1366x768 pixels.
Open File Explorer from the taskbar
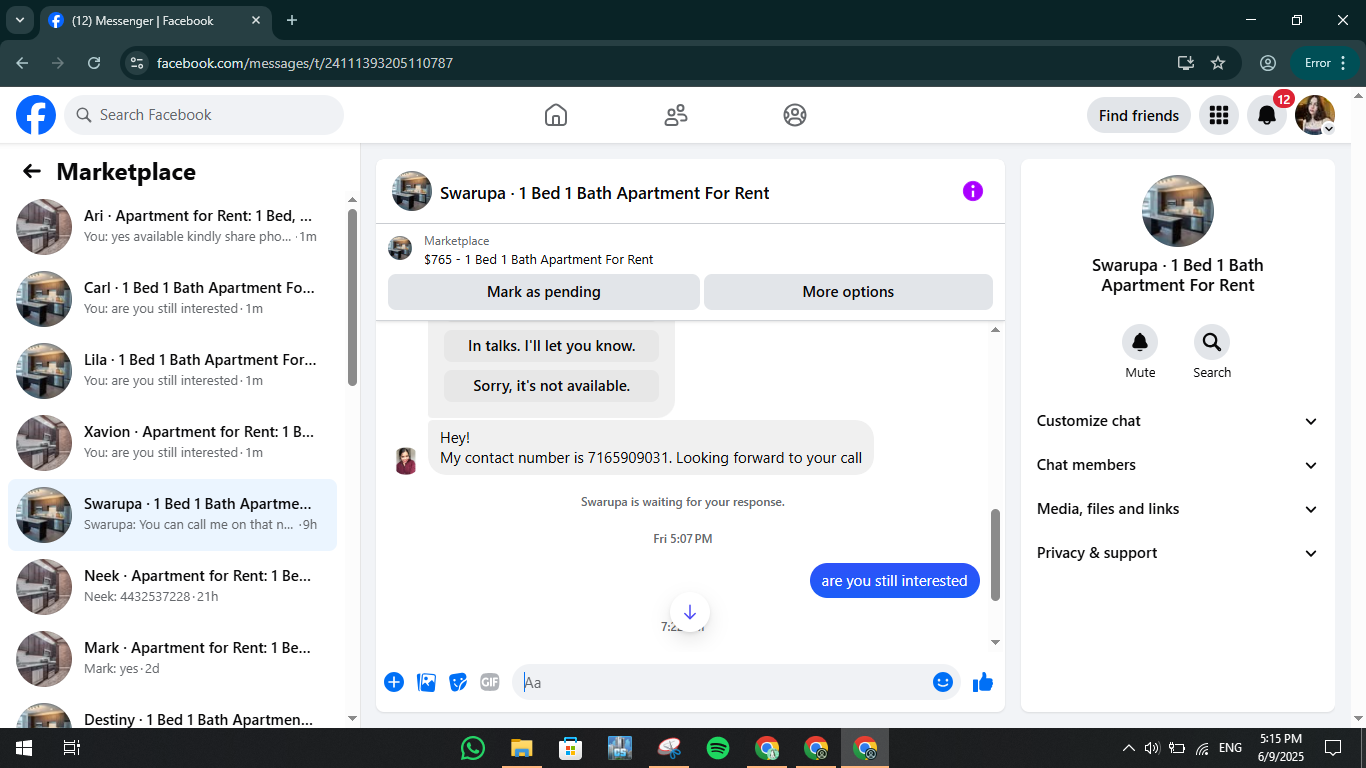[522, 748]
